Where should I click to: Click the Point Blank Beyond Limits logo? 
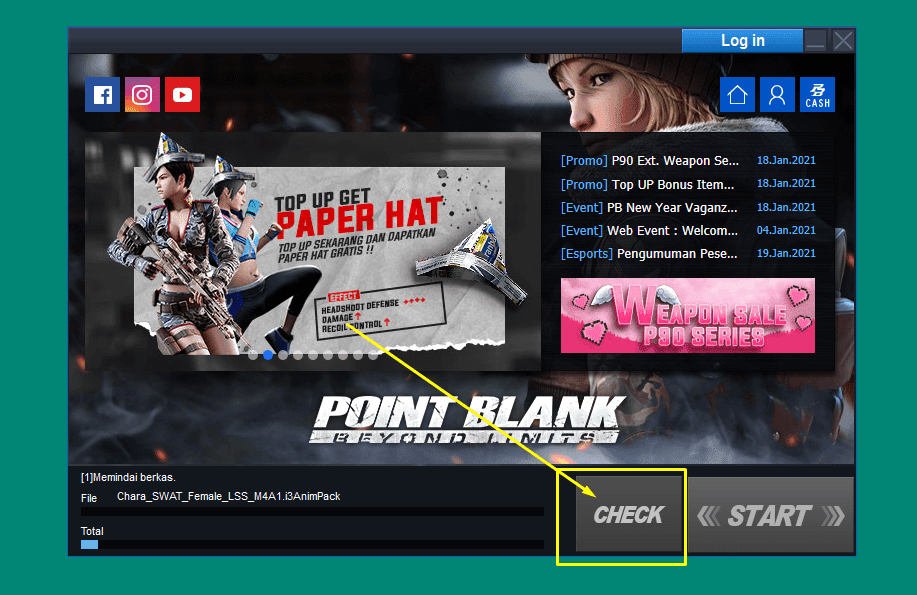tap(467, 419)
